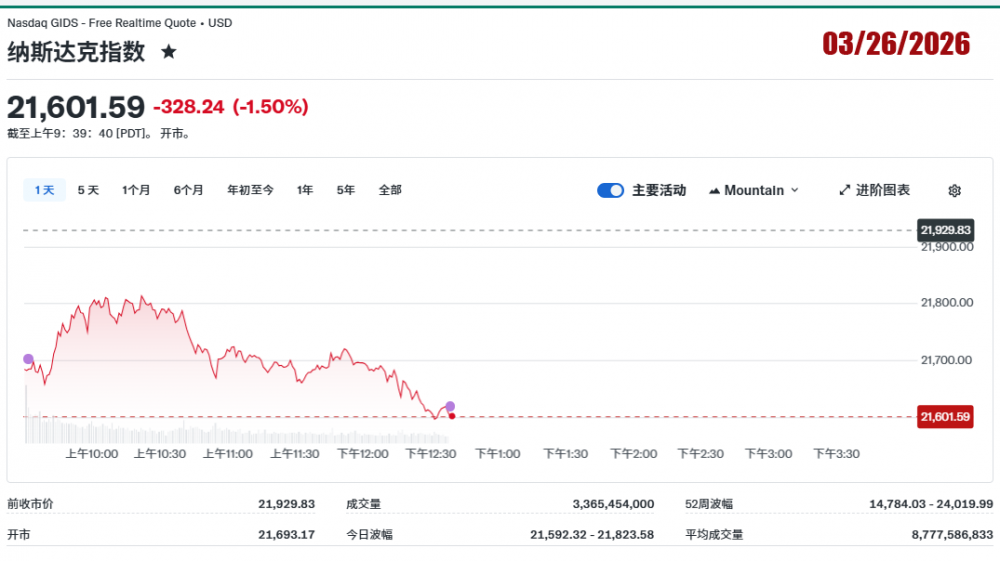Switch to the 5天 range
Image resolution: width=1000 pixels, height=561 pixels.
coord(88,190)
